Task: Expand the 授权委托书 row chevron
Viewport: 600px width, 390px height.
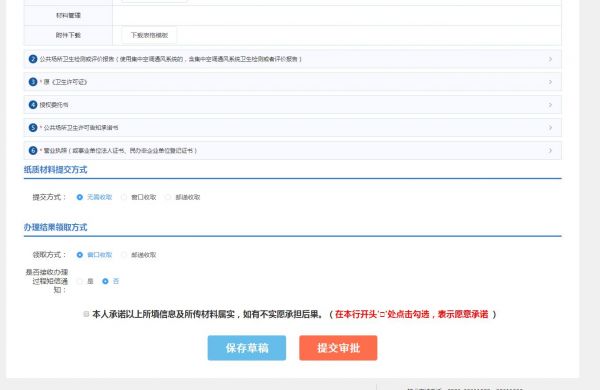Action: point(550,105)
